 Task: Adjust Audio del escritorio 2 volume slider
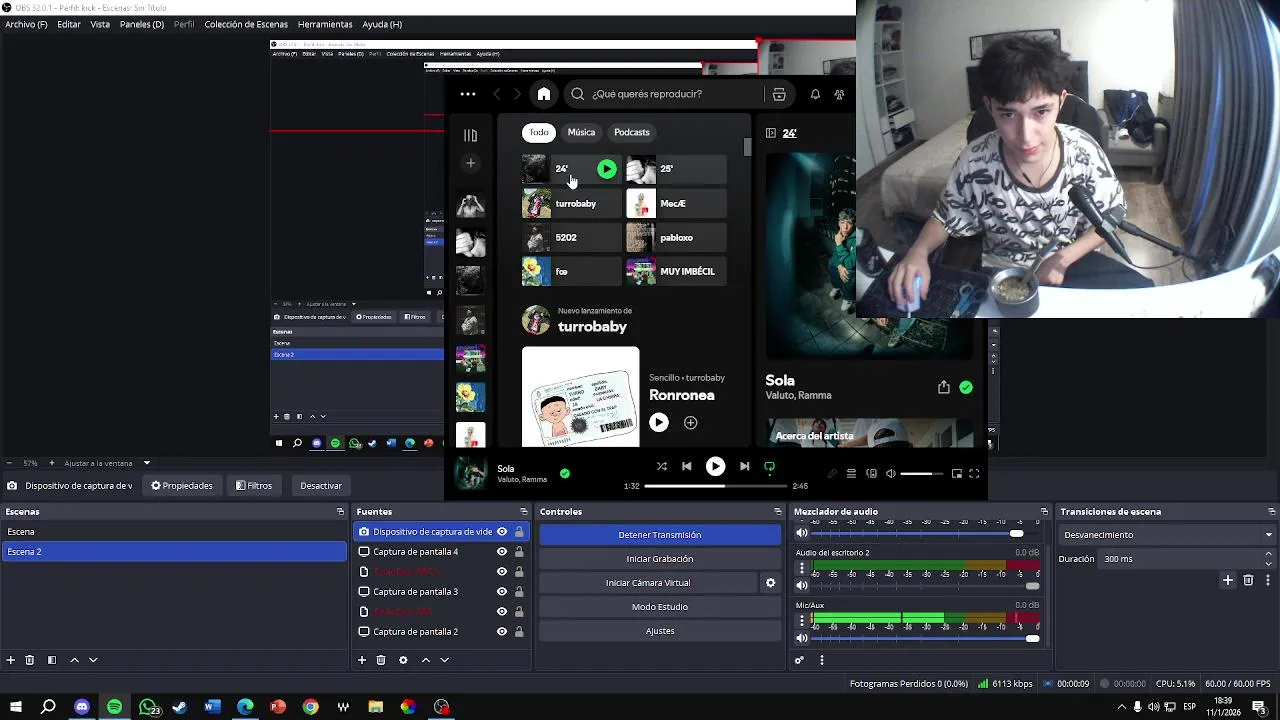point(926,585)
